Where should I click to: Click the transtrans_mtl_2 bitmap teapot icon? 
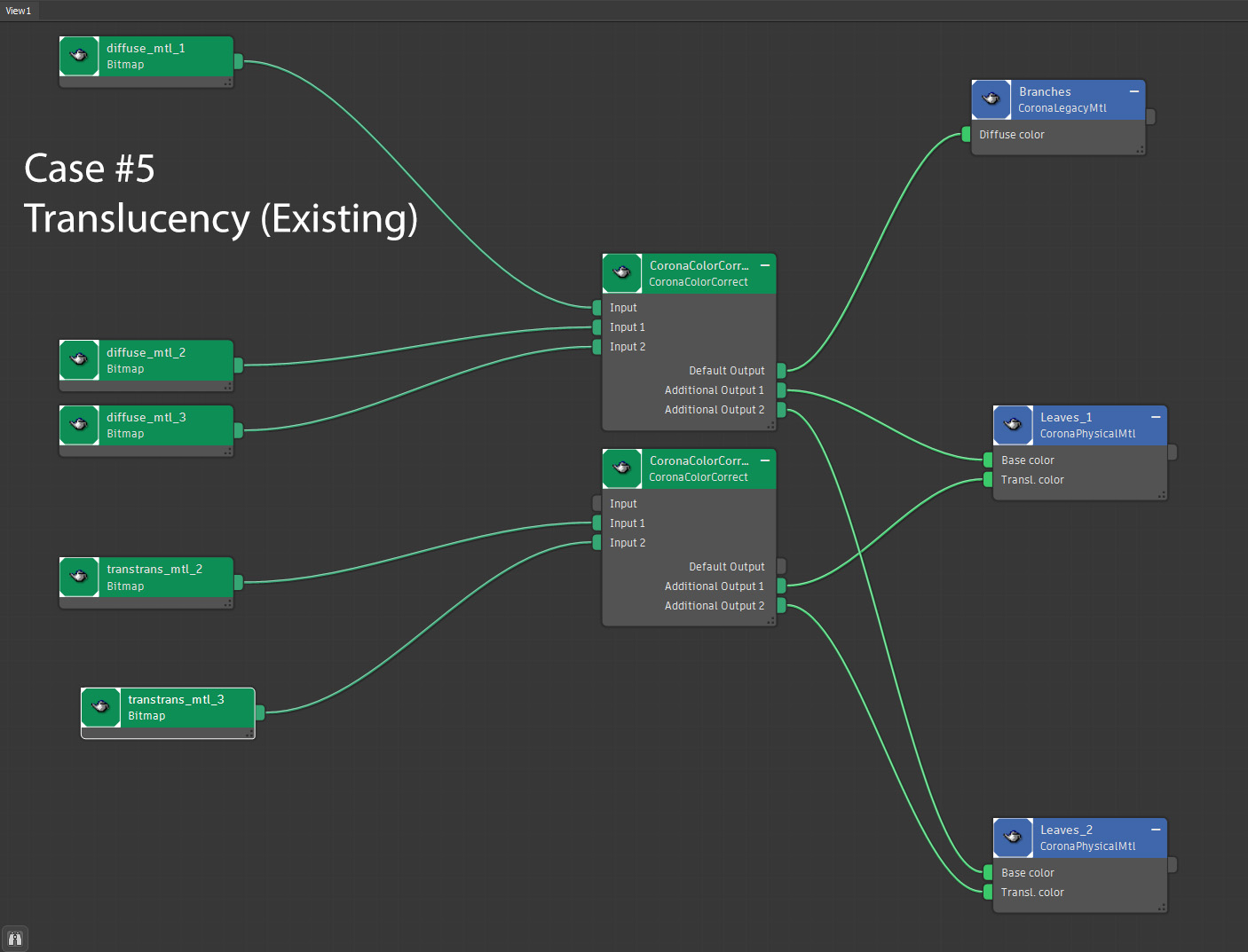tap(79, 577)
